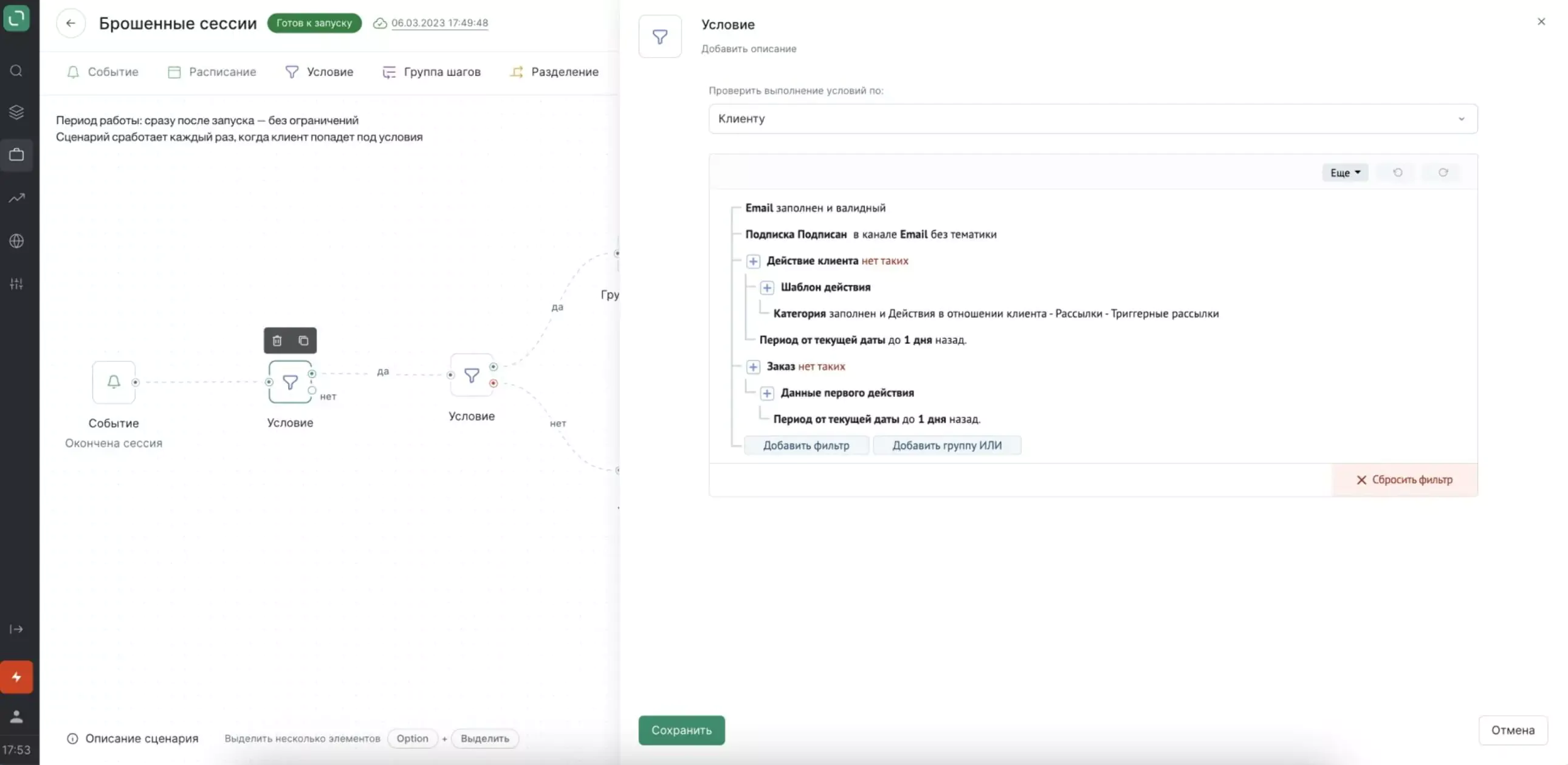
Task: Add Событие block from toolbar
Action: (102, 72)
